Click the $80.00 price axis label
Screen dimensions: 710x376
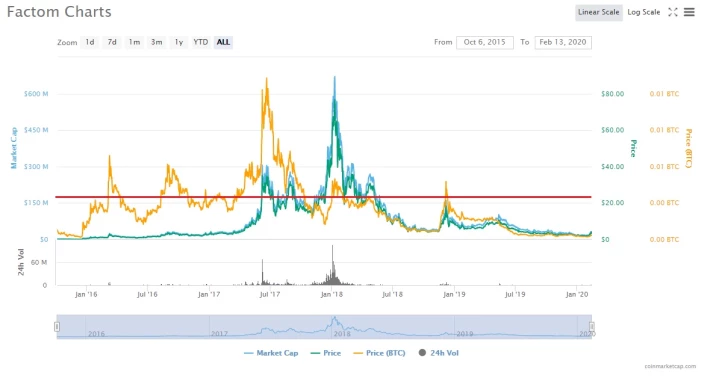[613, 94]
